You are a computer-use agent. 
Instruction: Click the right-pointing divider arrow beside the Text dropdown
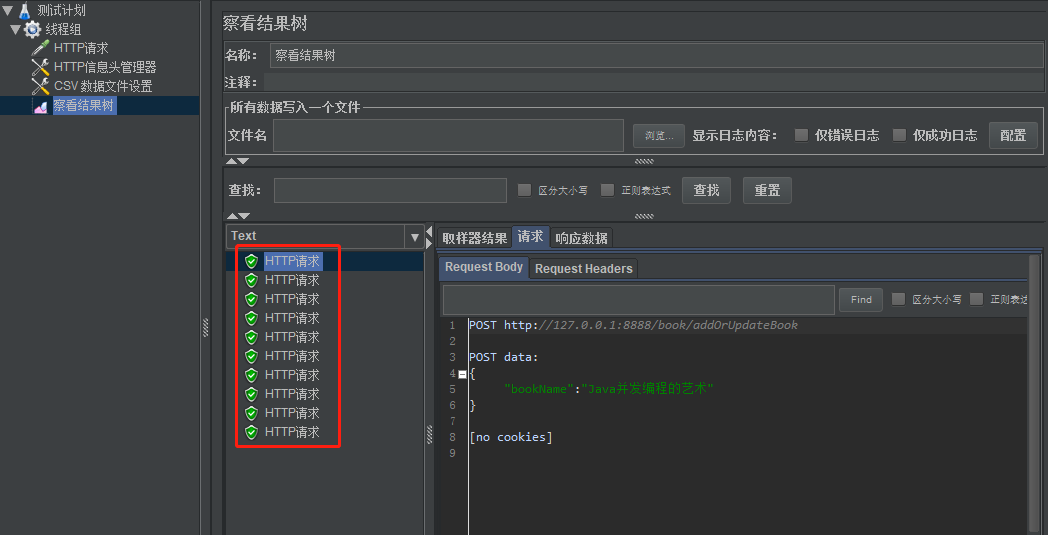pos(430,244)
